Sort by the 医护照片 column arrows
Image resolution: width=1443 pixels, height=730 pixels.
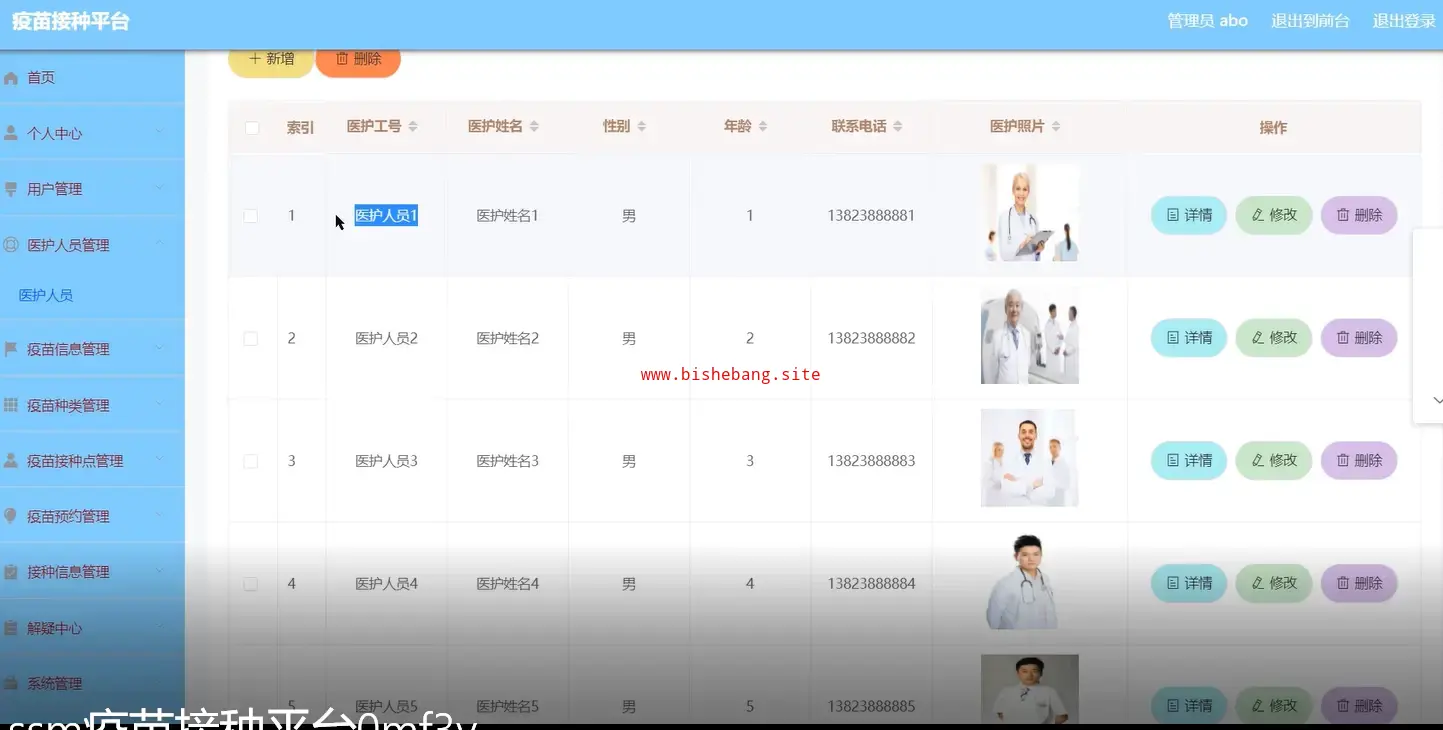(x=1056, y=127)
